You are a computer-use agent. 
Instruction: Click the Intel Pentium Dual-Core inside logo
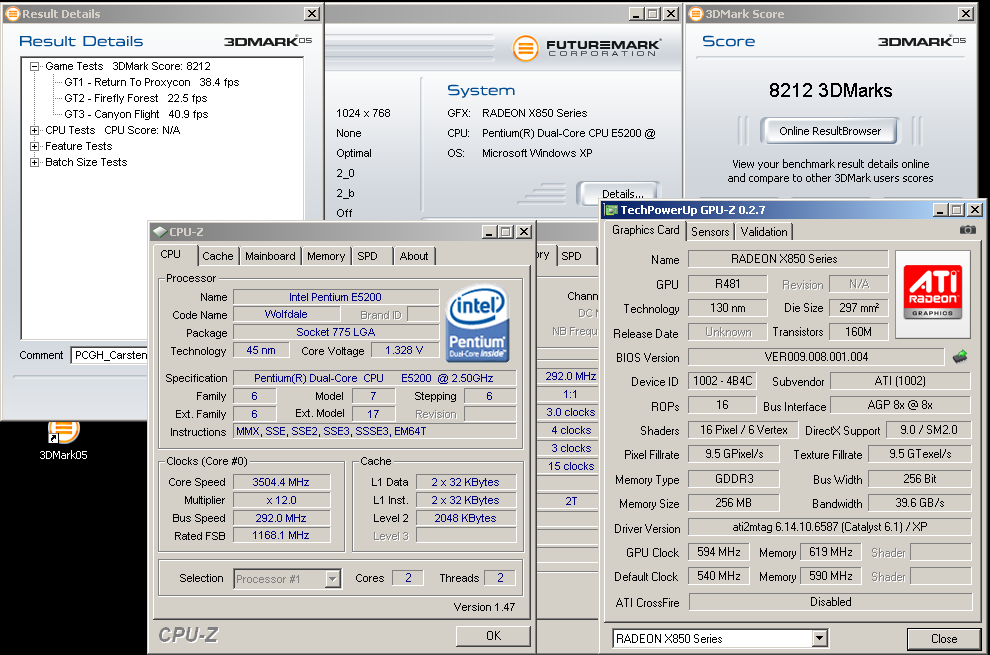477,323
